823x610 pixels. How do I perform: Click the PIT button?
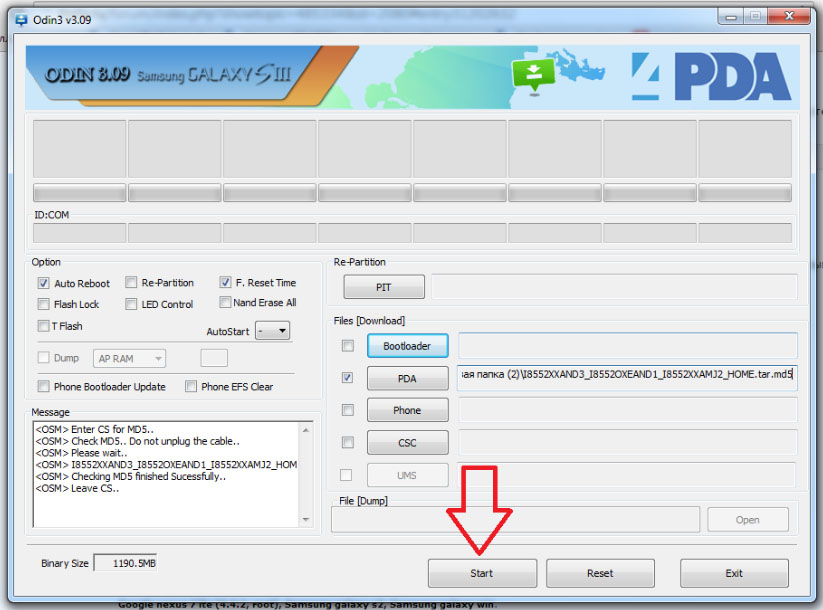tap(384, 287)
